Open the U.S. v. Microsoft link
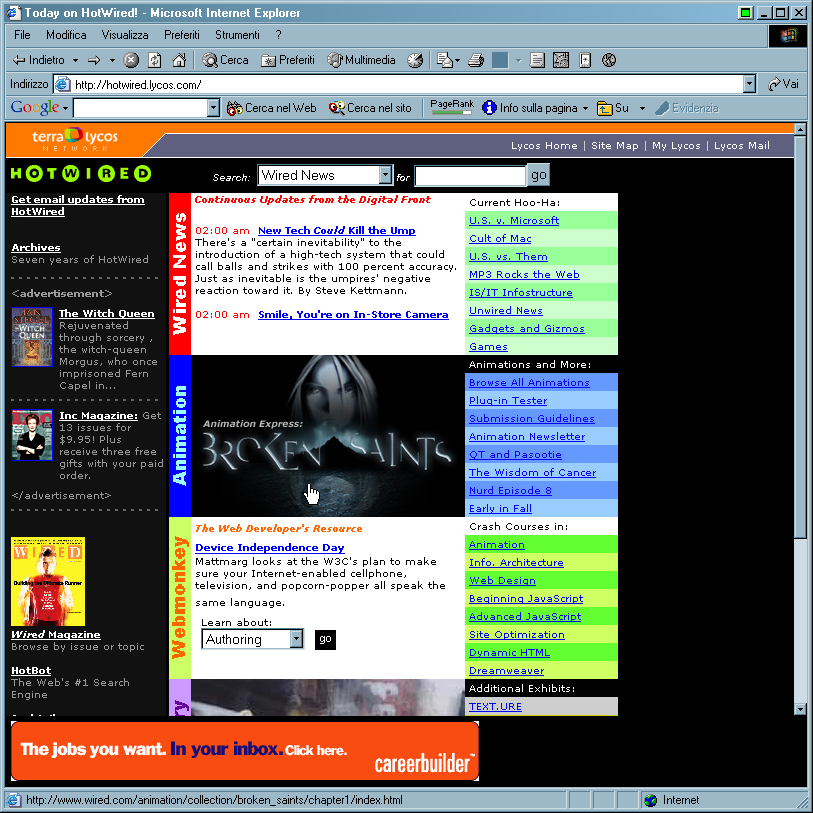The width and height of the screenshot is (813, 813). 514,220
